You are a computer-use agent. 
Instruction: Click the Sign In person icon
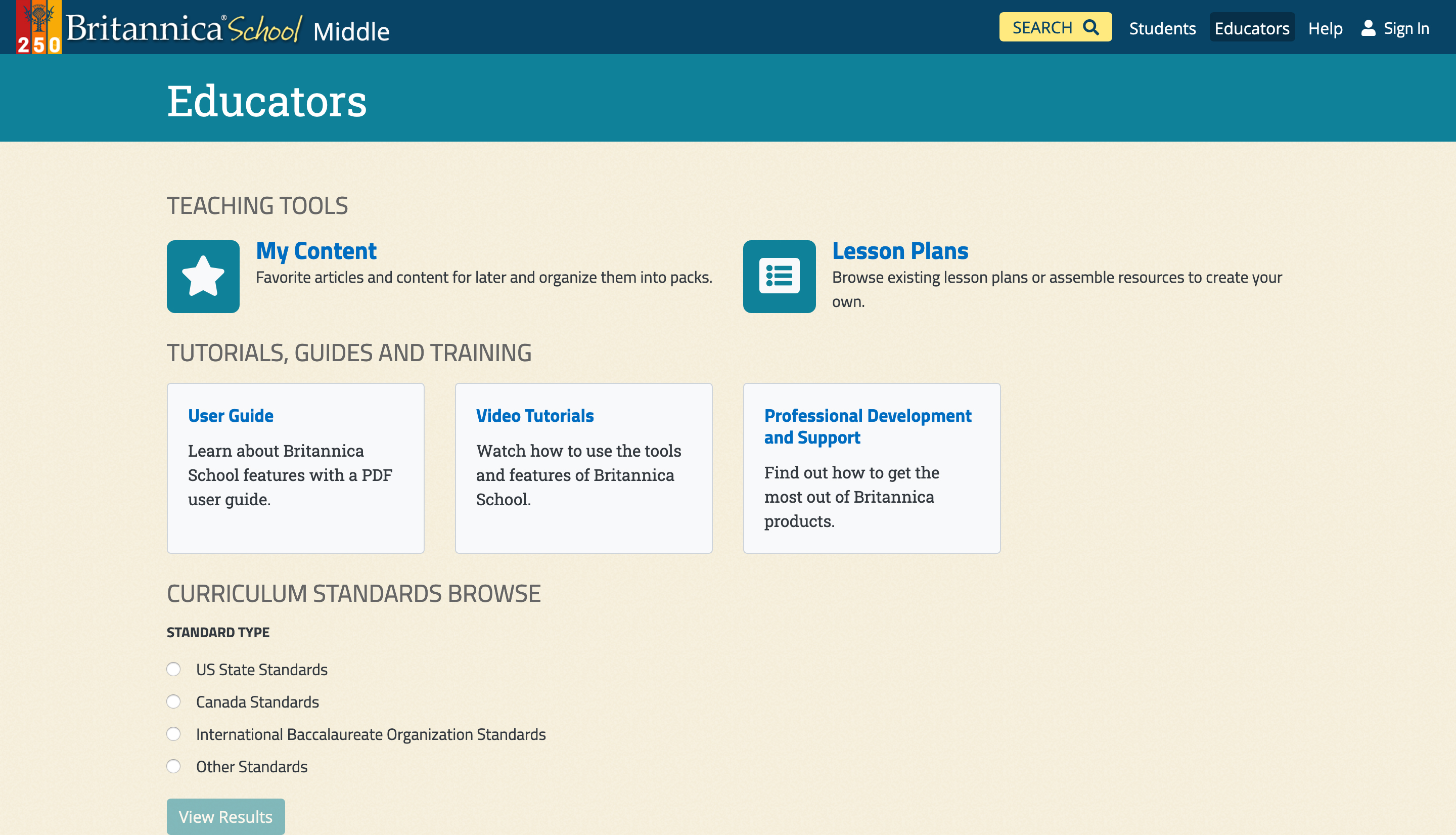1369,27
